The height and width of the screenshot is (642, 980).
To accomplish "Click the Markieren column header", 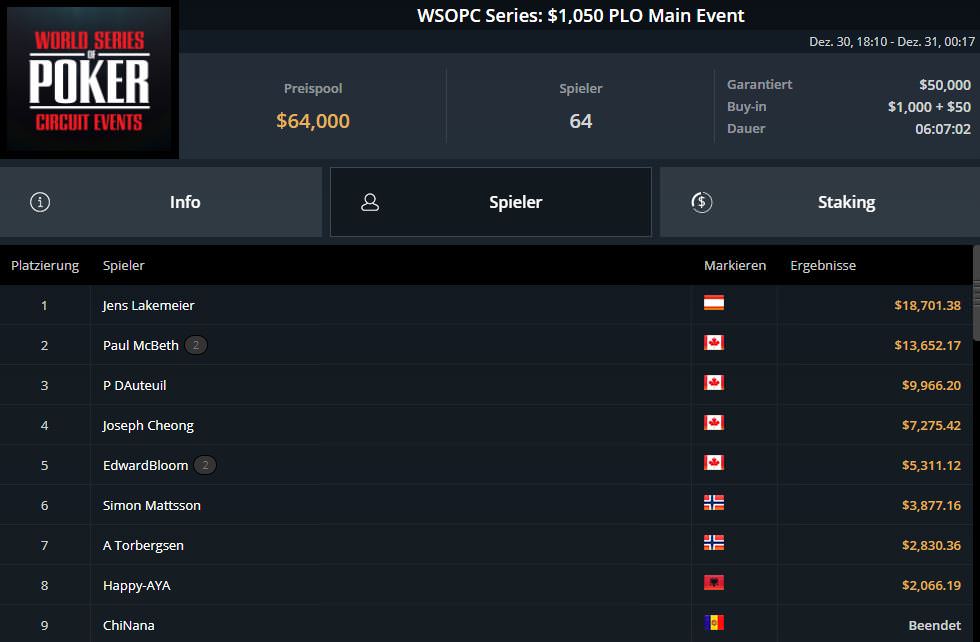I will point(735,265).
